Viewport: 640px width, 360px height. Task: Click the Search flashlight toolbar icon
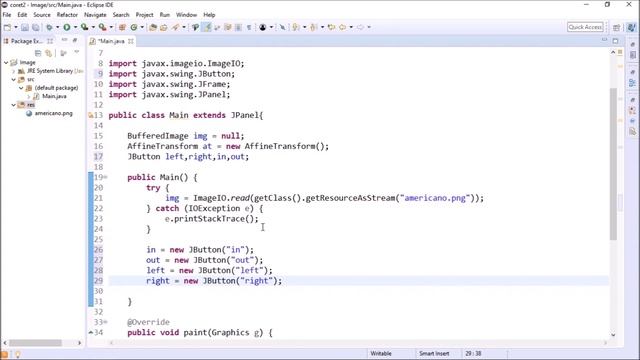pos(176,27)
